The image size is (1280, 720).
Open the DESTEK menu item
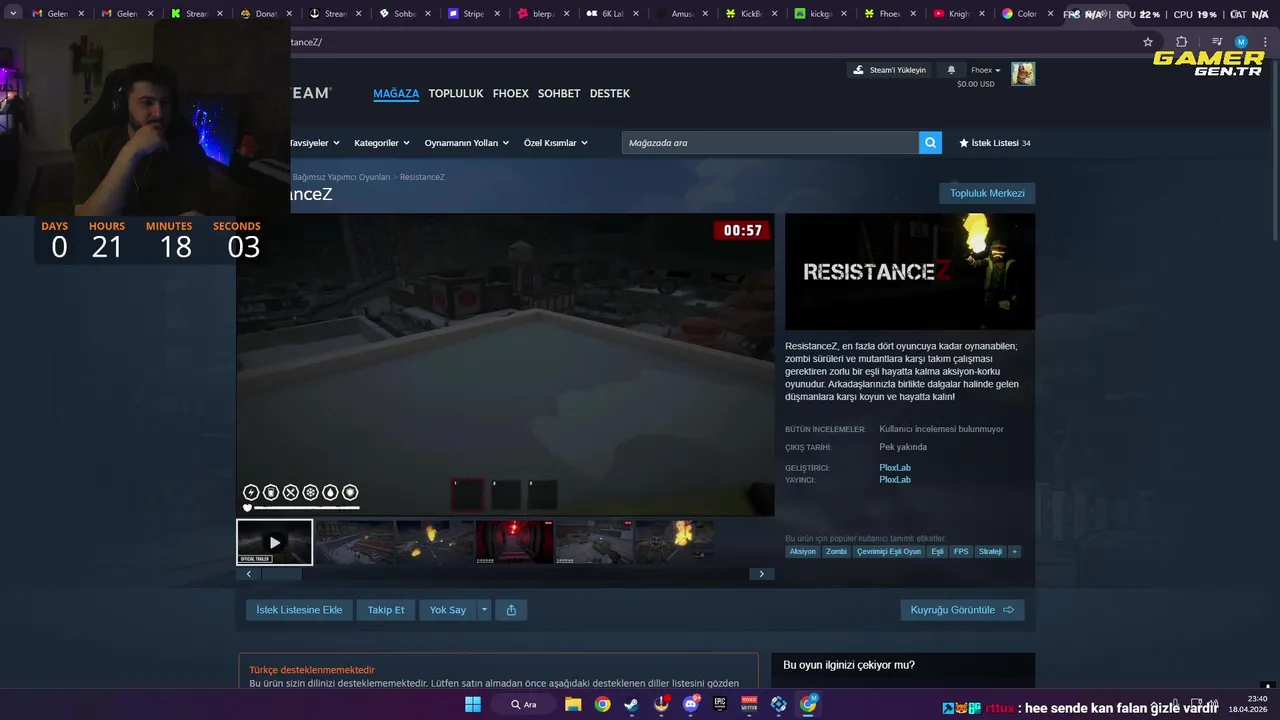[x=610, y=93]
